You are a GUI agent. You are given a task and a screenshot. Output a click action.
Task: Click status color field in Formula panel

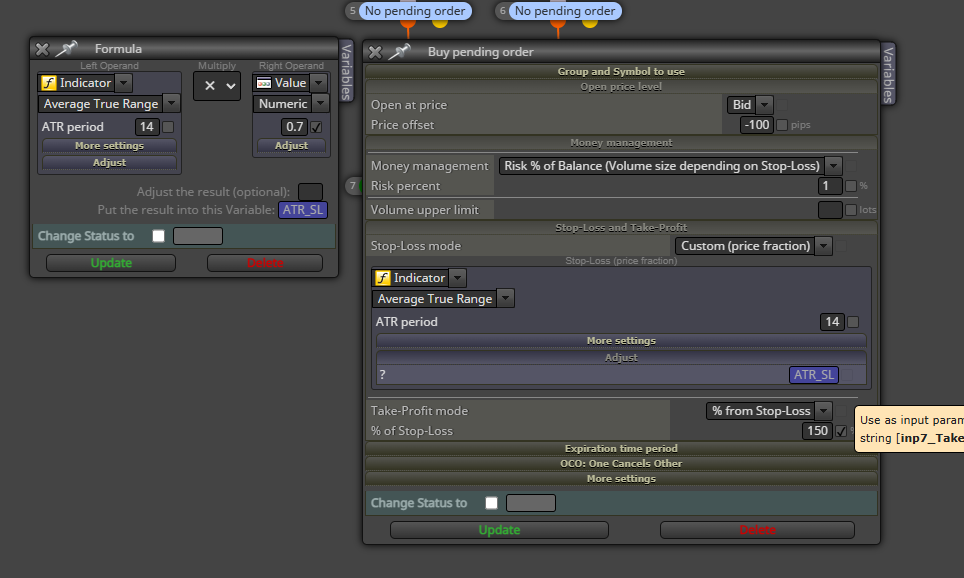point(198,236)
